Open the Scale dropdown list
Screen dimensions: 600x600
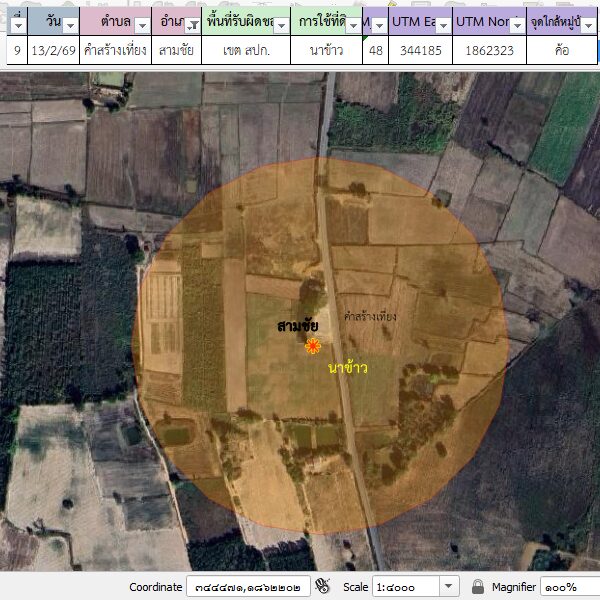449,587
